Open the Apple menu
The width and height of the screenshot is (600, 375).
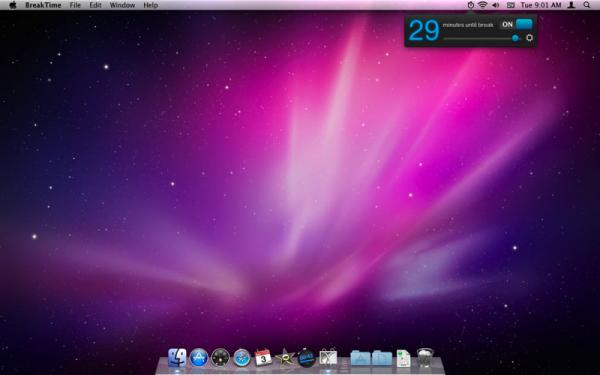pyautogui.click(x=13, y=5)
